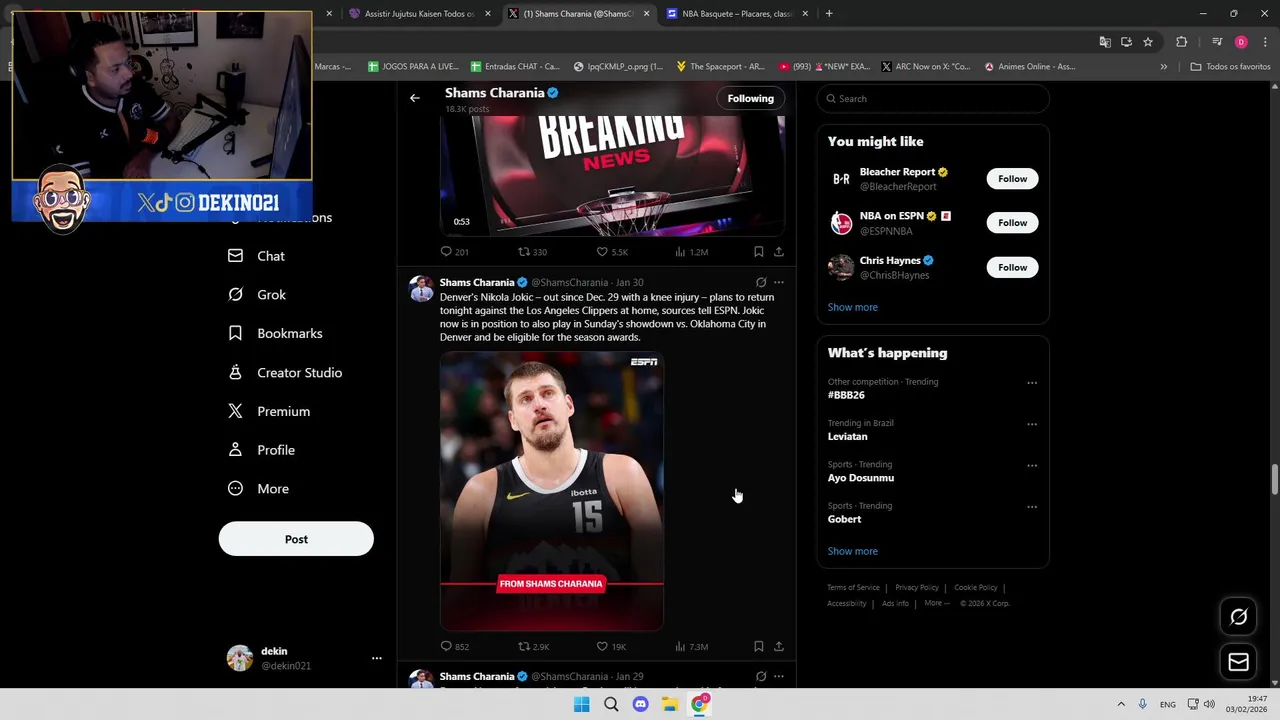Image resolution: width=1280 pixels, height=720 pixels.
Task: Open the Leviatan trending topic
Action: click(847, 436)
